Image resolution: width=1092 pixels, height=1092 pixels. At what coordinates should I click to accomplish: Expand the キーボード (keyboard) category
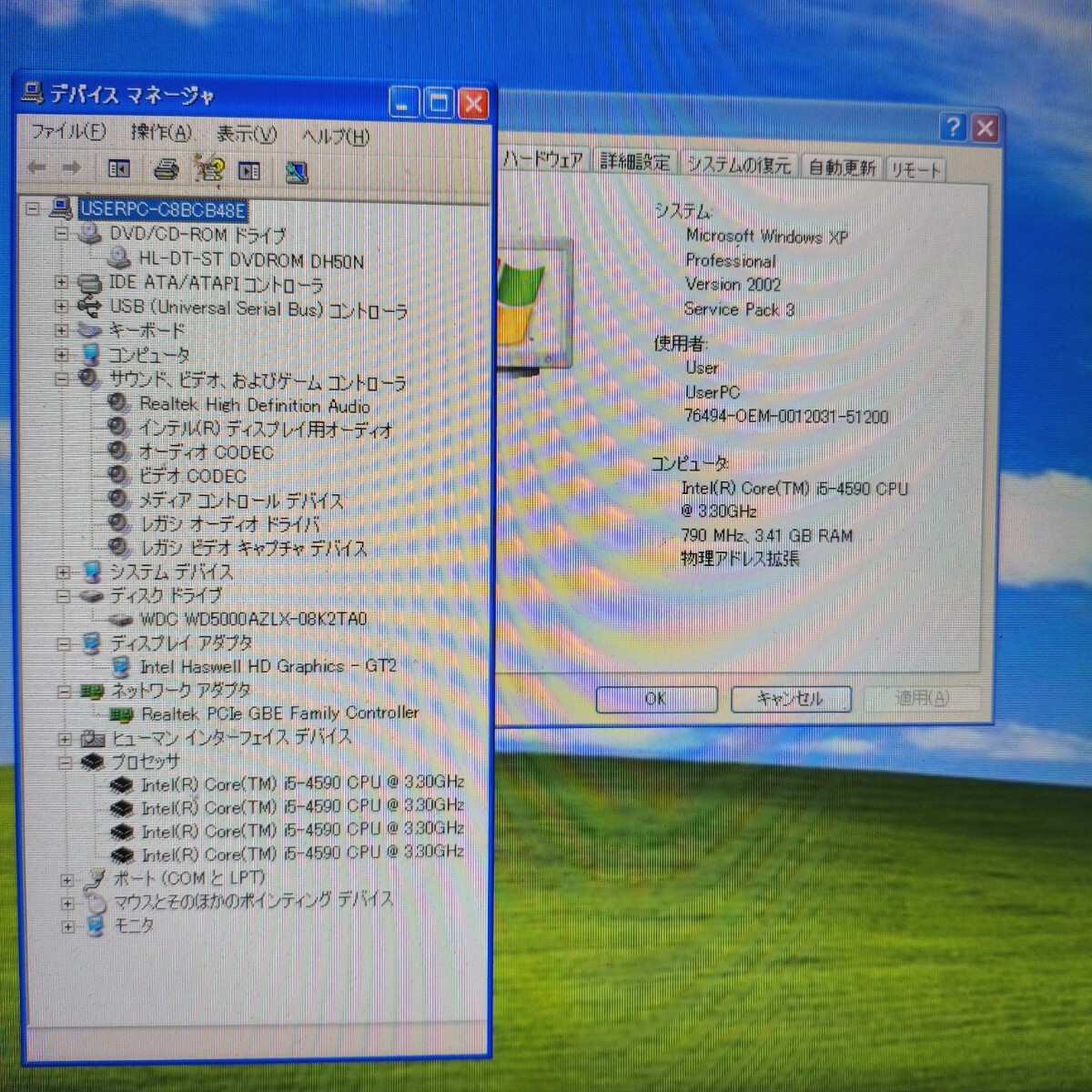pyautogui.click(x=61, y=330)
